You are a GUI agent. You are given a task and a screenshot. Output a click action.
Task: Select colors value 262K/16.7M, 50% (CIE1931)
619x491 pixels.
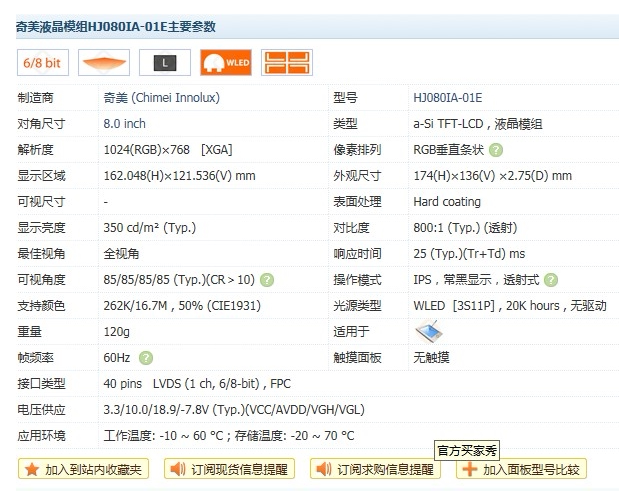pos(182,305)
